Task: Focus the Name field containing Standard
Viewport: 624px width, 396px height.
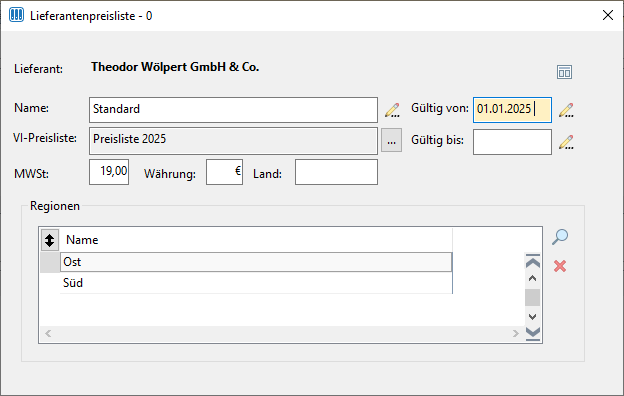Action: (x=233, y=110)
